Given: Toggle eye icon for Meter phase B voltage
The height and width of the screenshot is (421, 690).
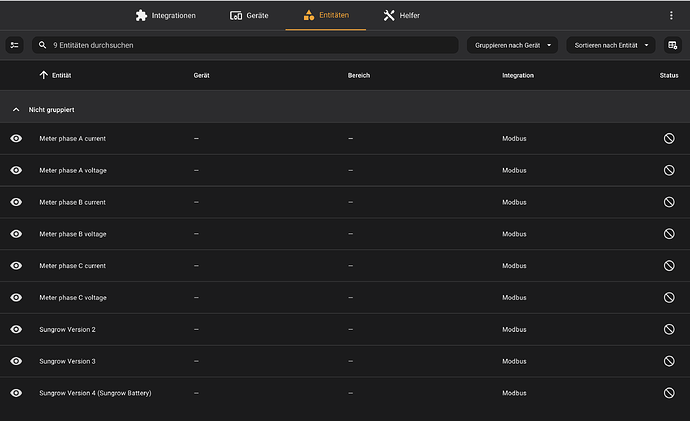Looking at the screenshot, I should (x=16, y=234).
